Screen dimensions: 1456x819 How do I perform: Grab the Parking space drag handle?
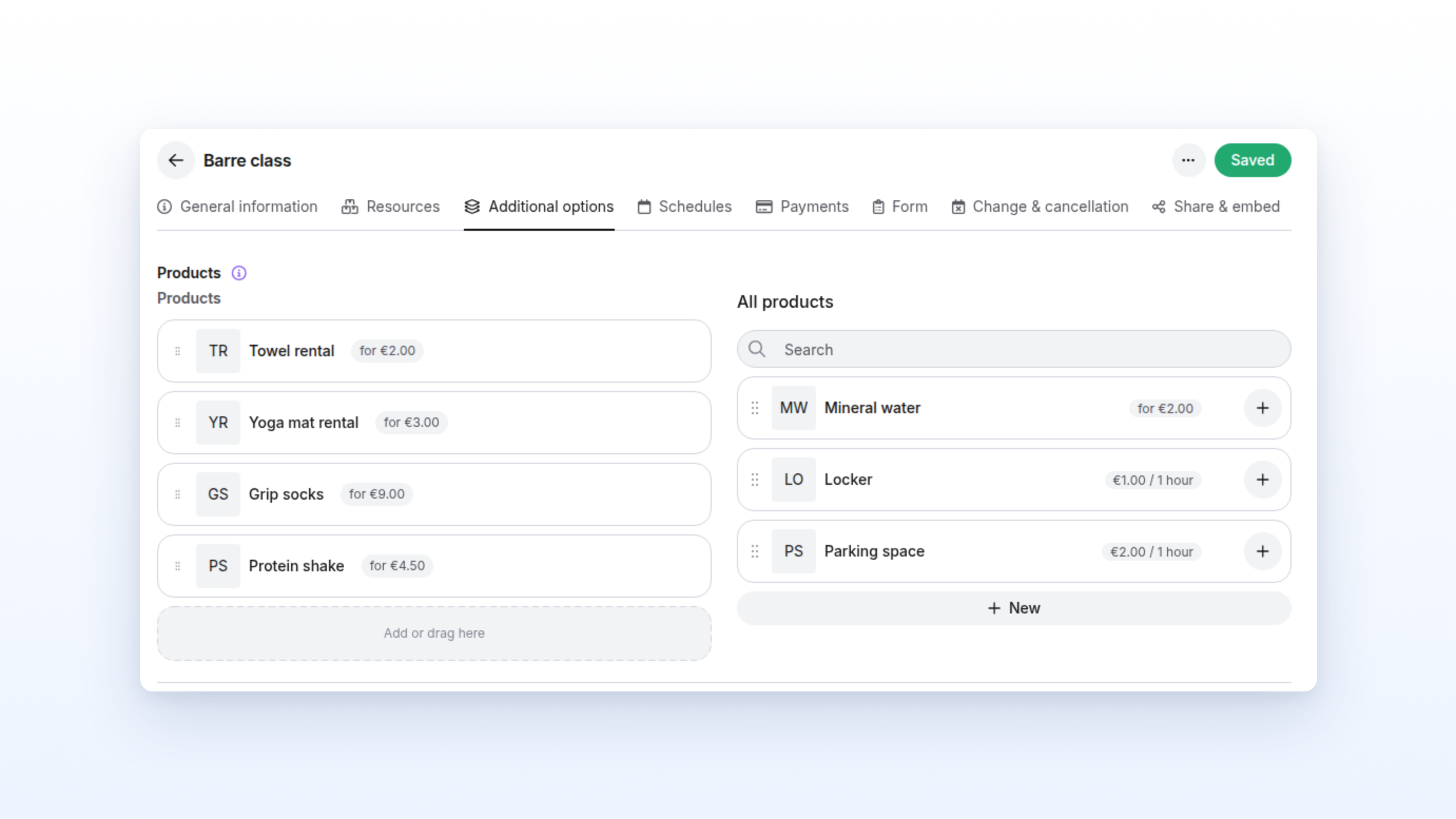click(754, 552)
